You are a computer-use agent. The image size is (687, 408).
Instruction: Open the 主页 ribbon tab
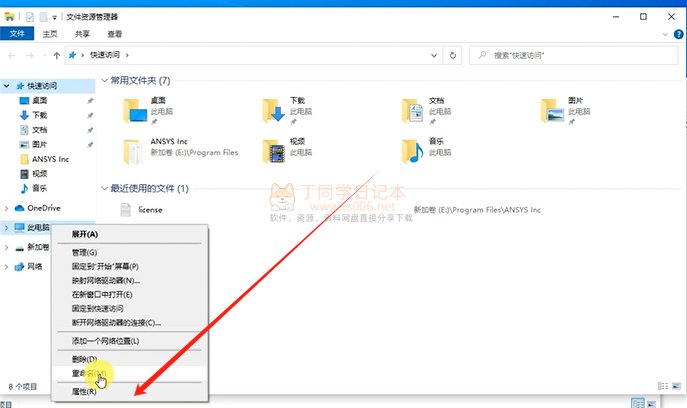pyautogui.click(x=50, y=34)
